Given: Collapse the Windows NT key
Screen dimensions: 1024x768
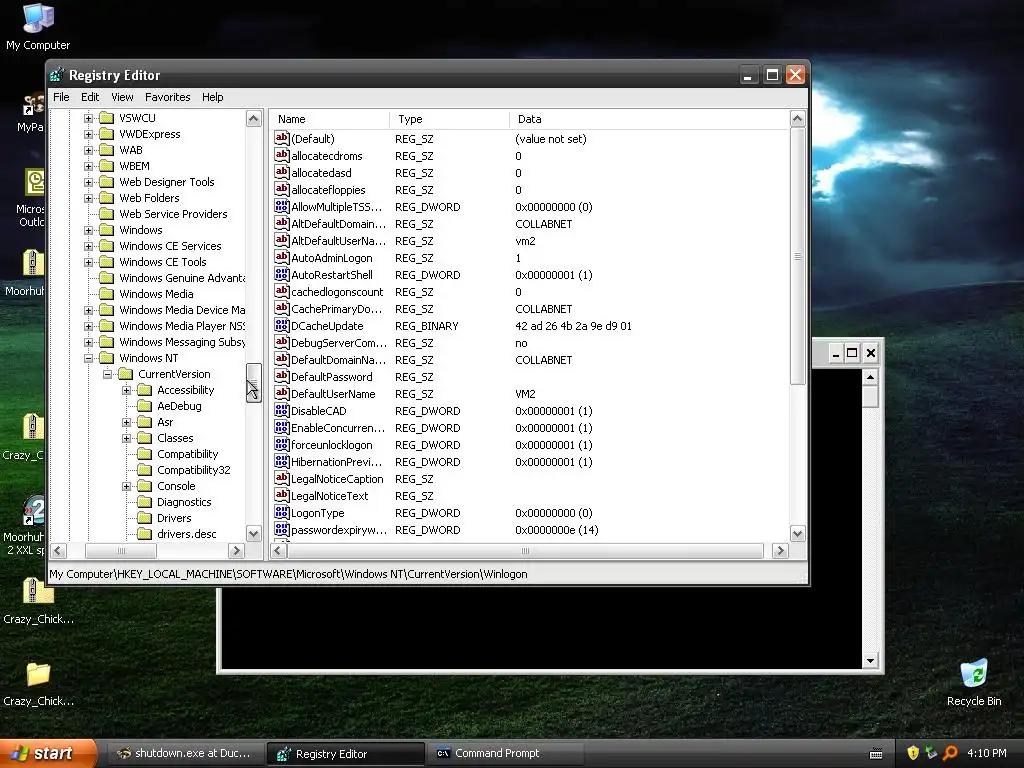Looking at the screenshot, I should click(x=88, y=358).
